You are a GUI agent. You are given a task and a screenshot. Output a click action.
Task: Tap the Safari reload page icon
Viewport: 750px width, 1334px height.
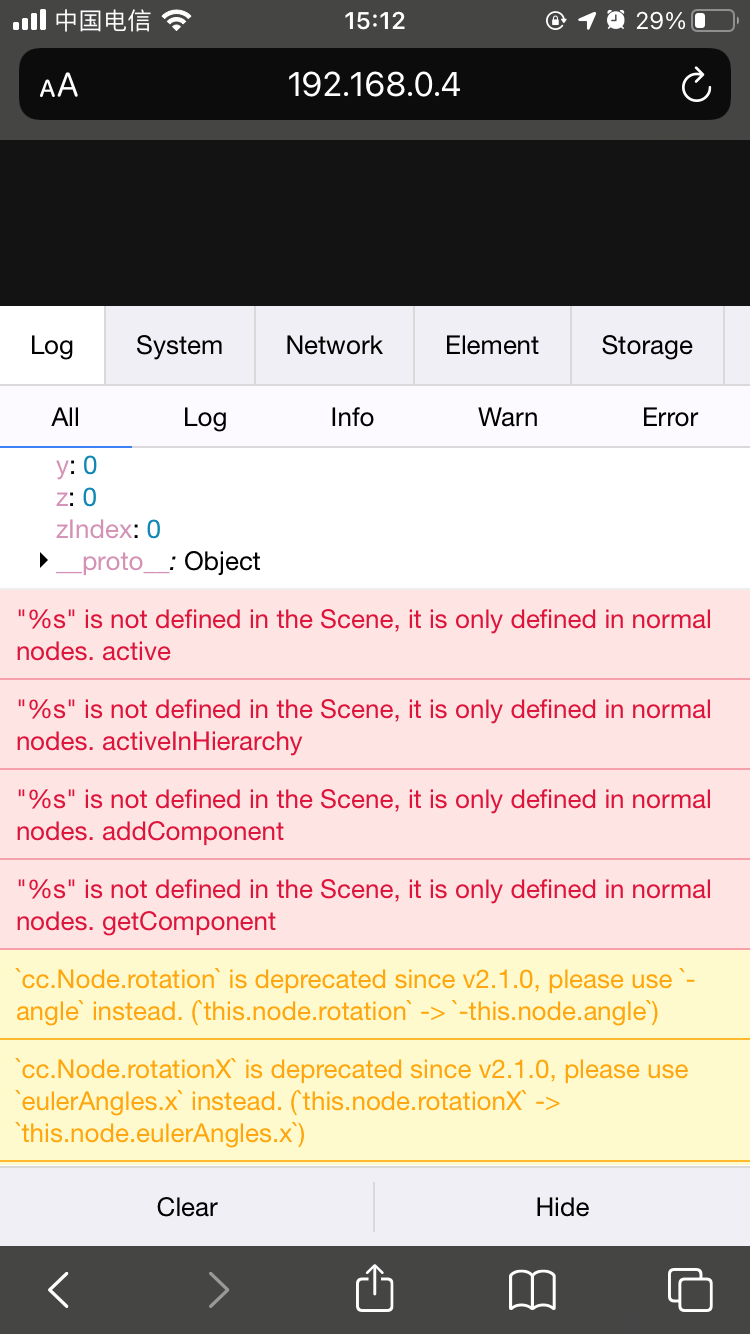[x=695, y=86]
